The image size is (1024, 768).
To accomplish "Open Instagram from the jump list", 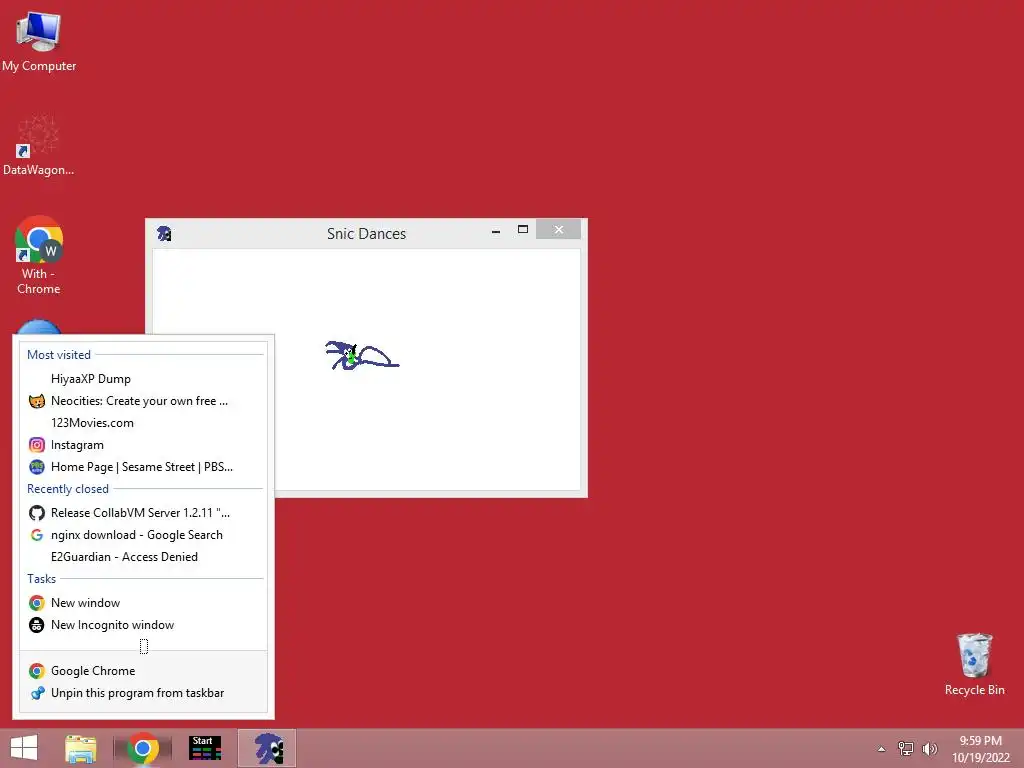I will [x=143, y=445].
